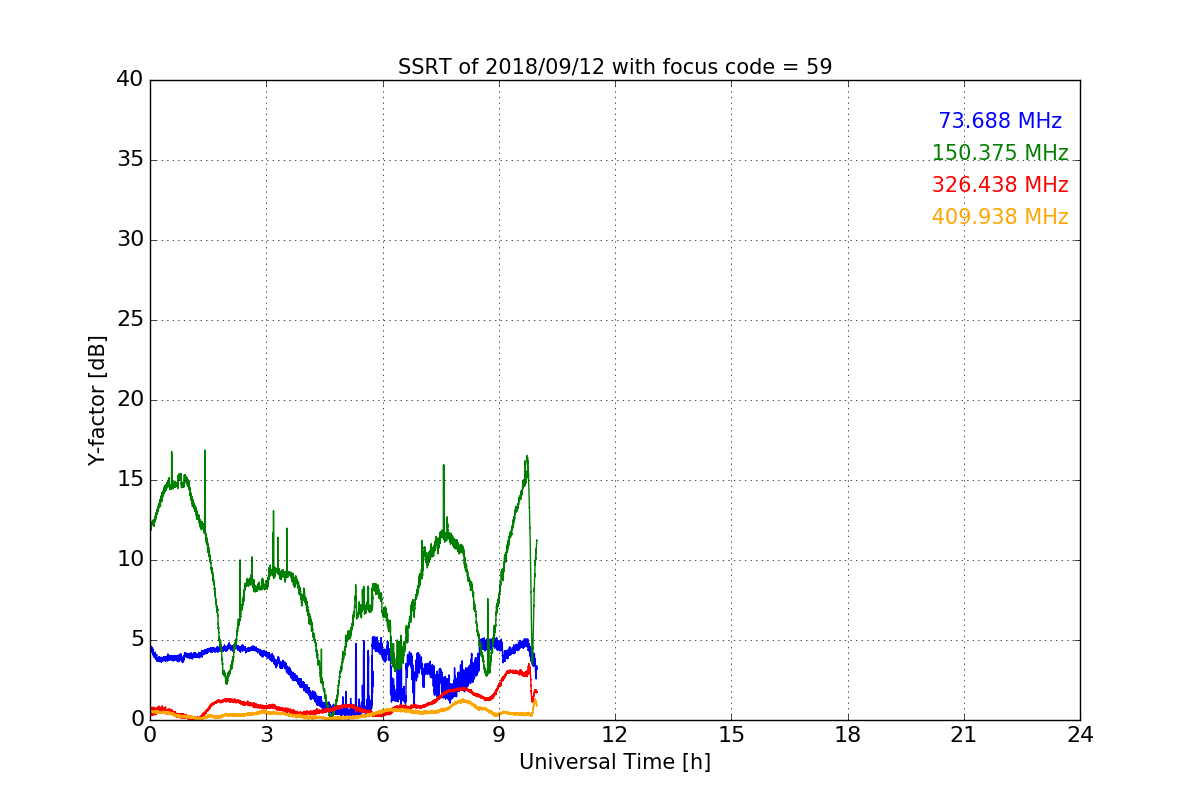Click the y-axis tick label 25
The image size is (1200, 800).
130,320
